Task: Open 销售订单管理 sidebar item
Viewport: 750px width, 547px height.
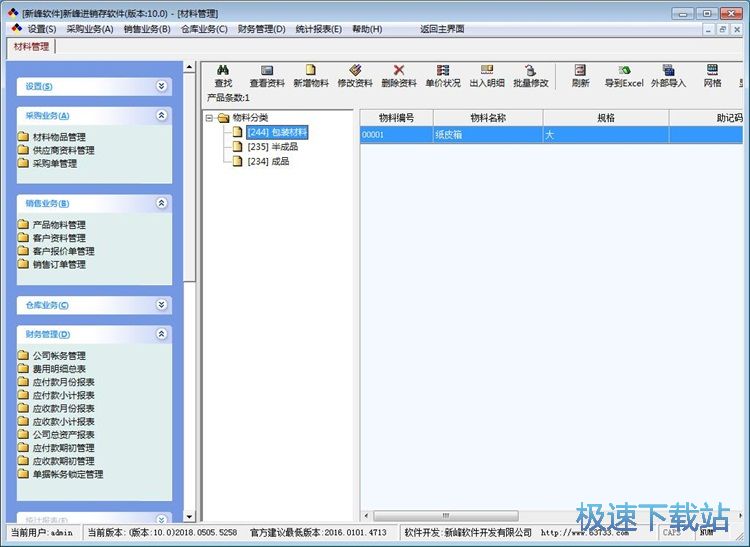Action: click(x=52, y=264)
